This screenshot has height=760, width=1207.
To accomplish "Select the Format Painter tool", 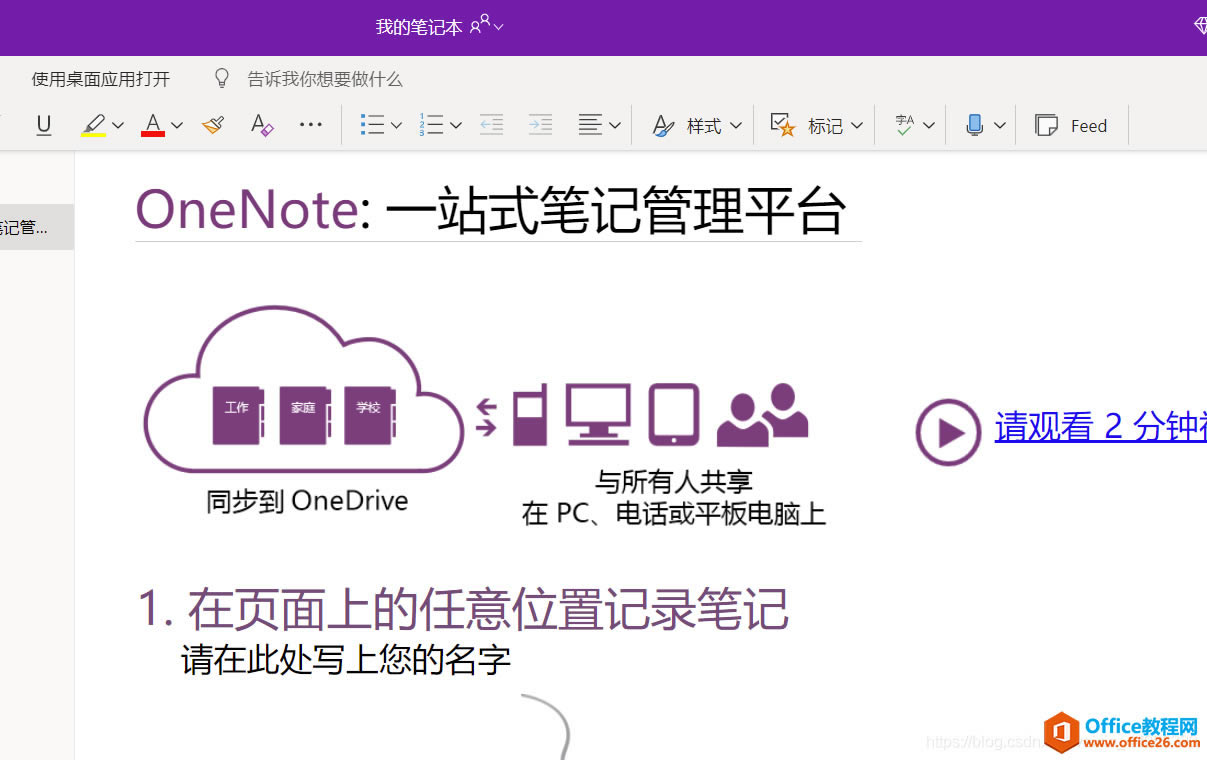I will click(213, 125).
